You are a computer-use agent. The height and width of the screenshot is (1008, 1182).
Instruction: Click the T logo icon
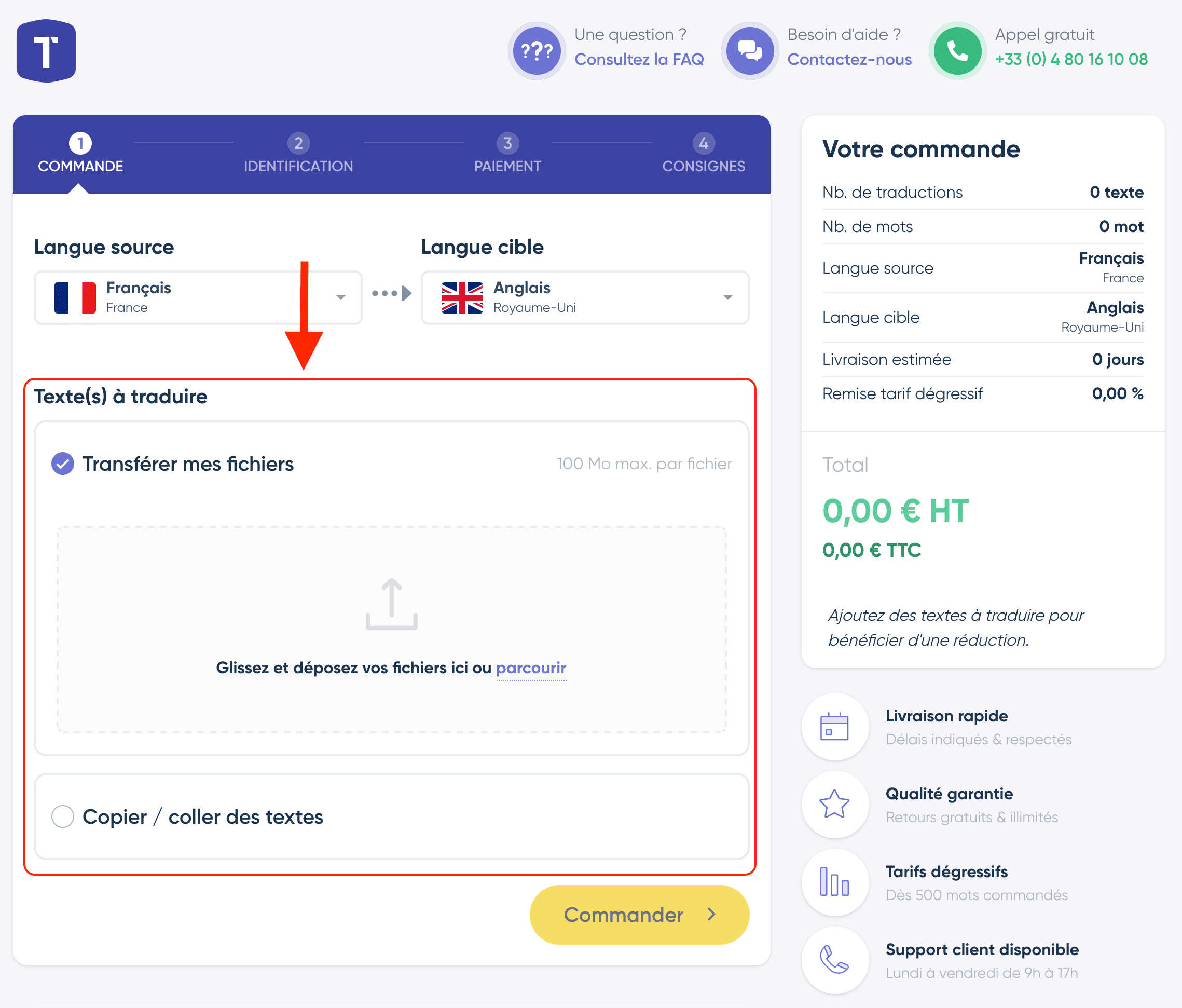[x=46, y=51]
